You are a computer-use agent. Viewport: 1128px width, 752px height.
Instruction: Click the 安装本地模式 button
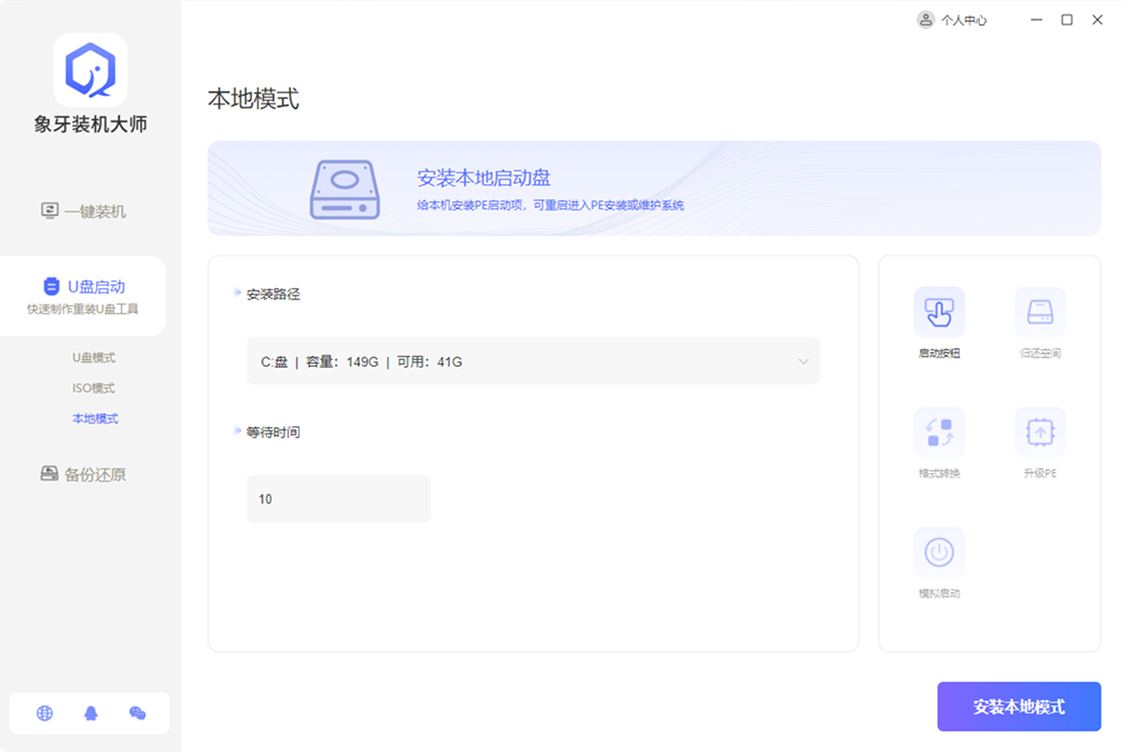pos(1018,706)
